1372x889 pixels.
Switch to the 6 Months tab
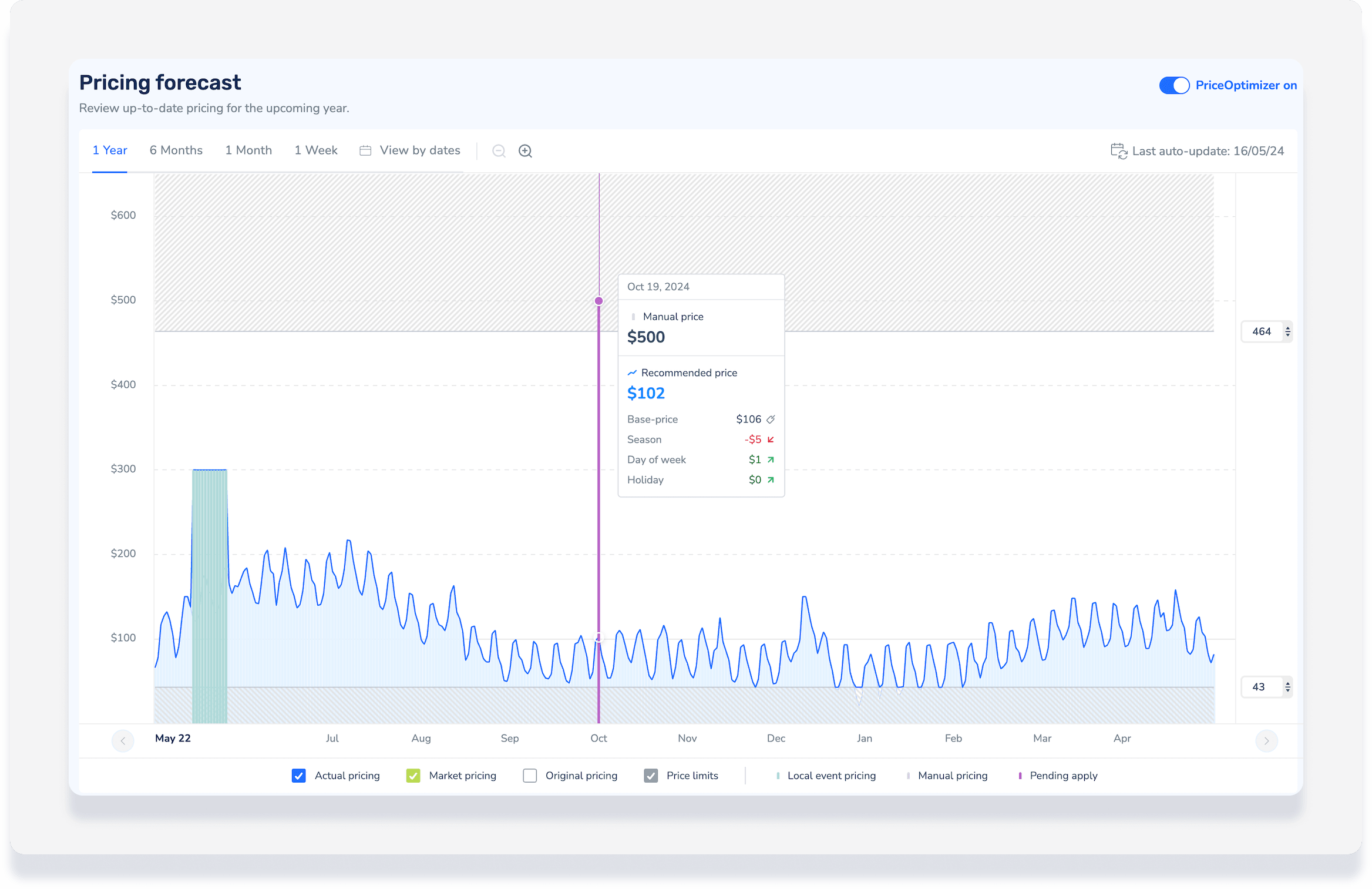(176, 150)
